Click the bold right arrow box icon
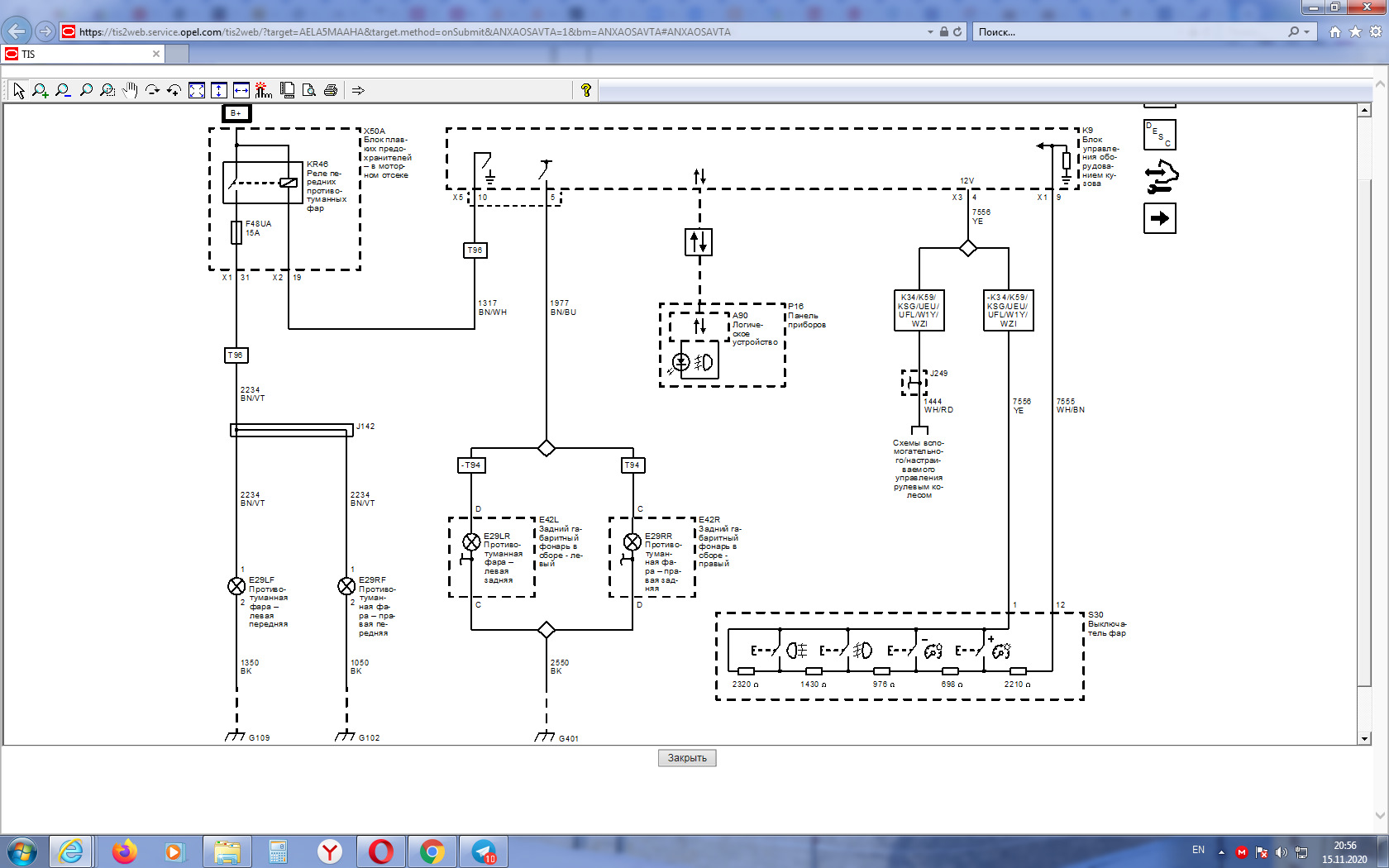The height and width of the screenshot is (868, 1389). [1160, 218]
